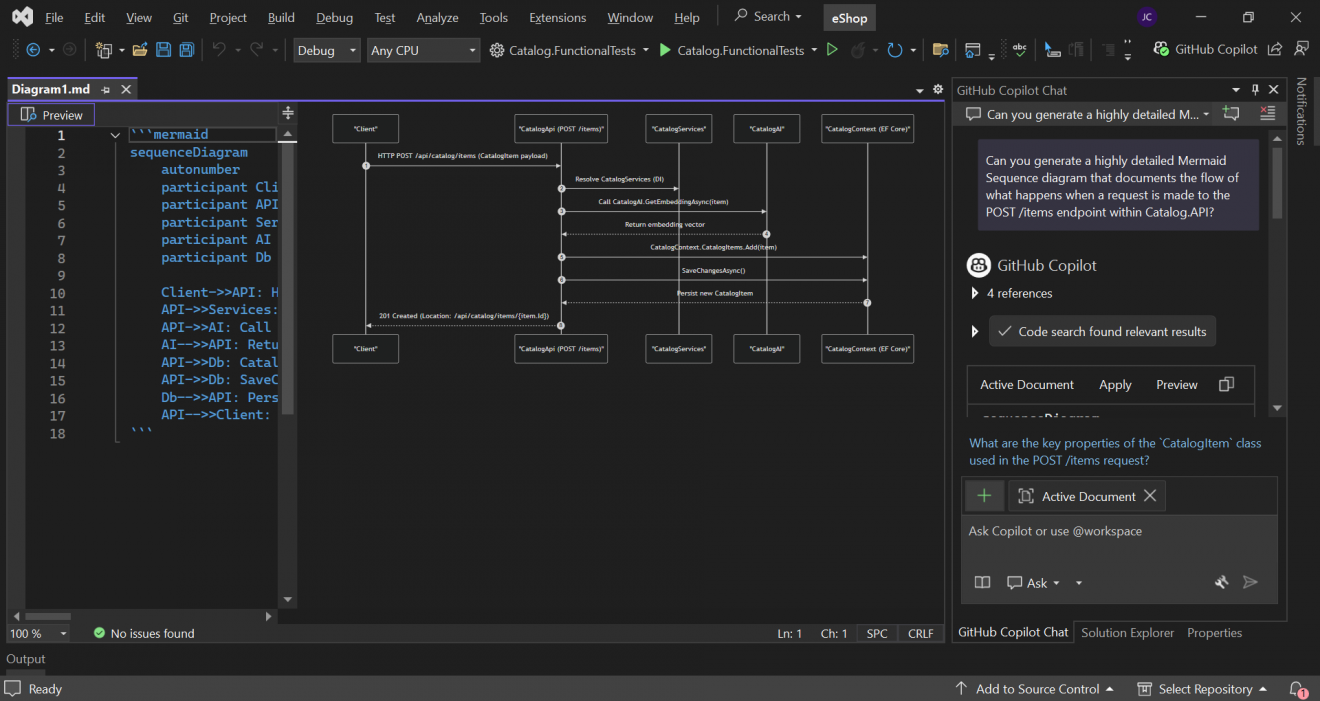The image size is (1320, 701).
Task: Click the Undo arrow icon
Action: pos(220,50)
